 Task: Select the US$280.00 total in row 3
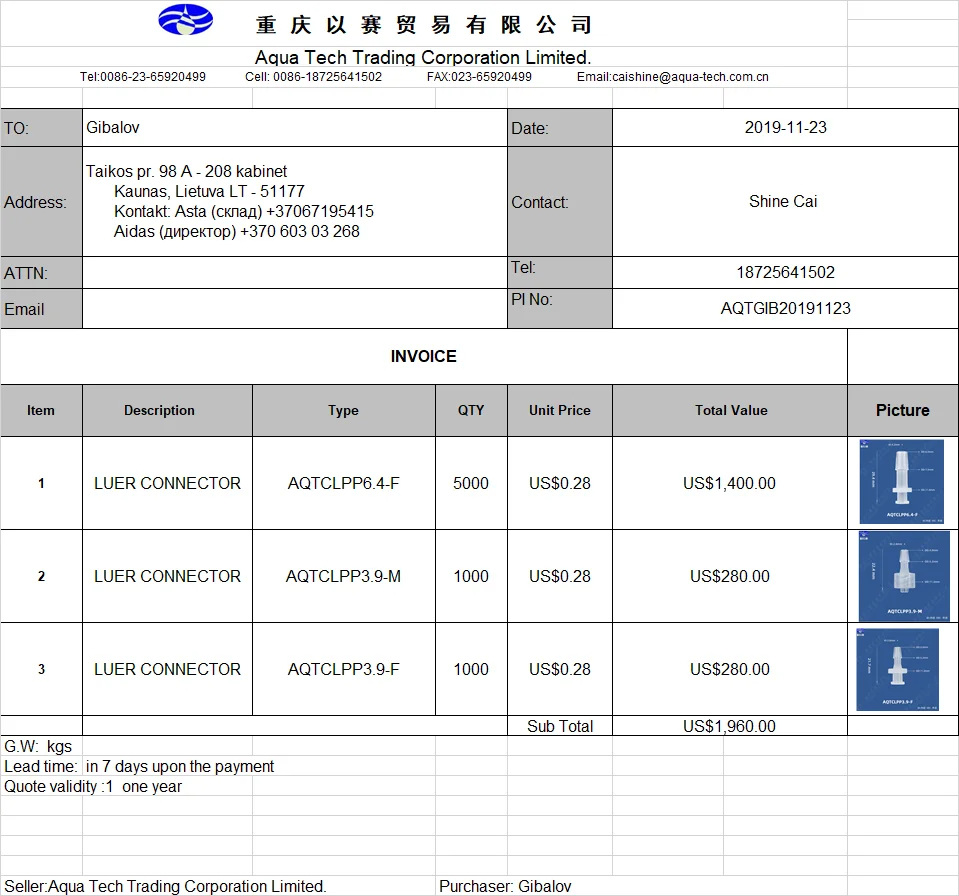[730, 669]
